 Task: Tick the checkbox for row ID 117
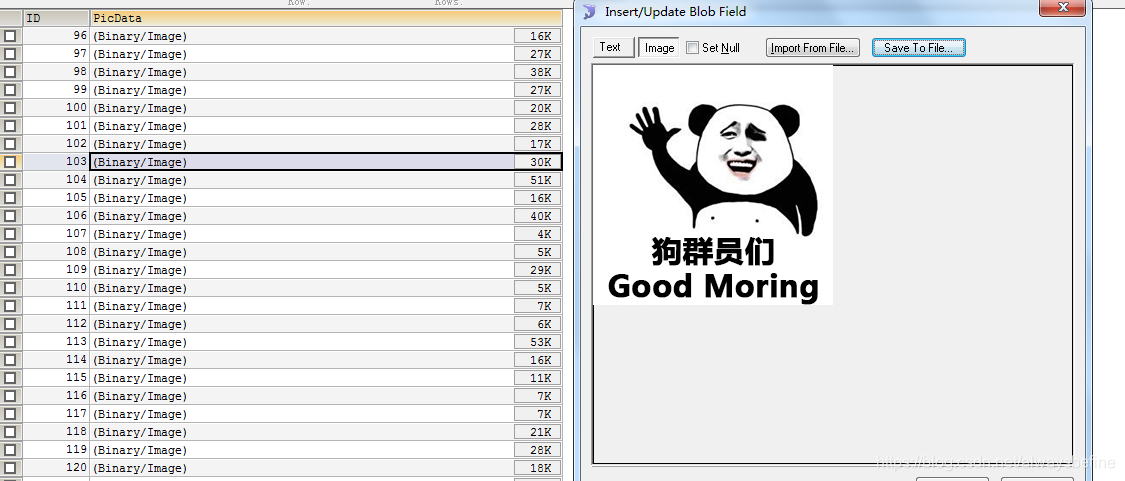click(x=10, y=414)
